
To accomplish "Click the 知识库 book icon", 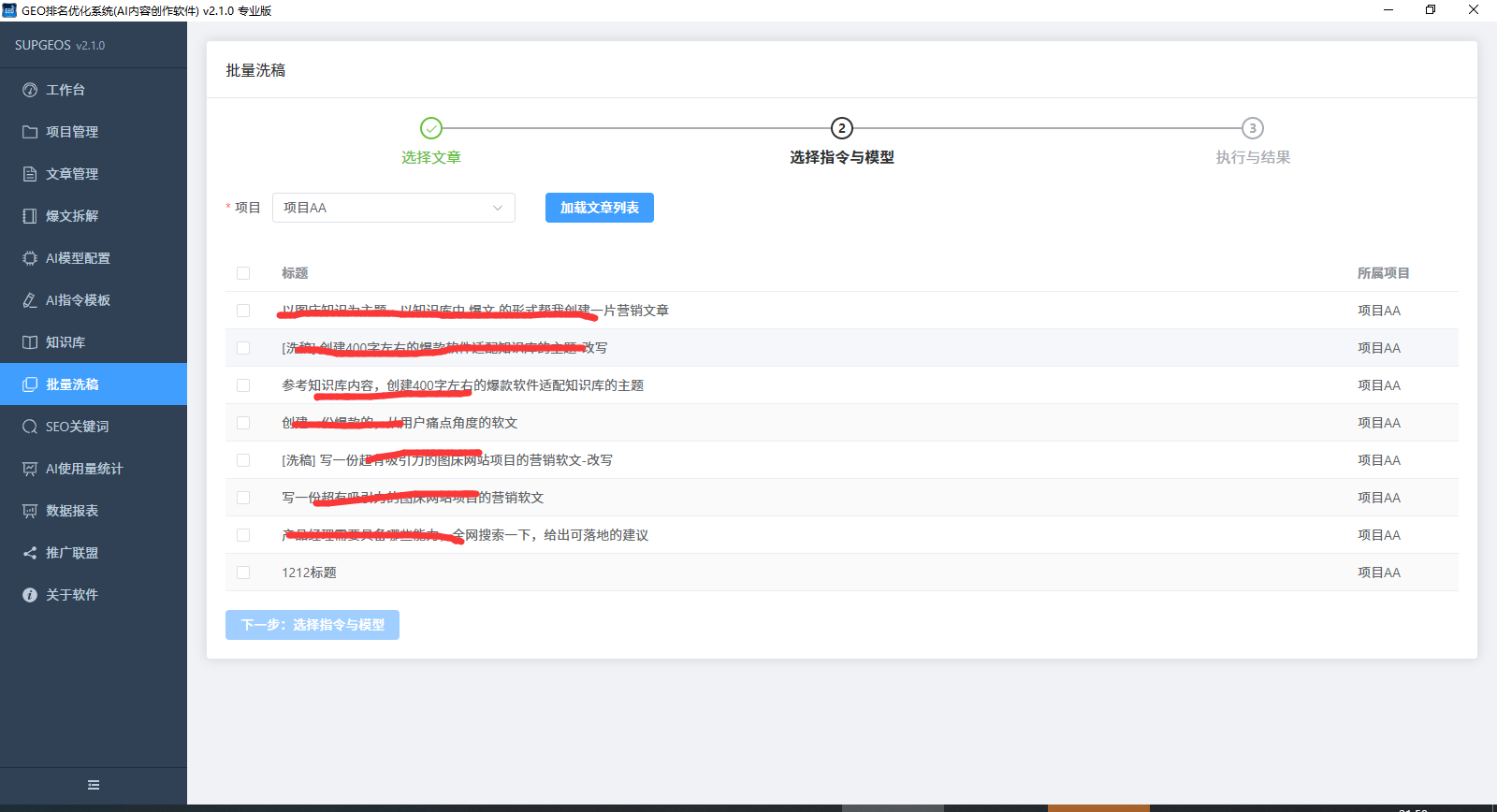I will pos(30,342).
